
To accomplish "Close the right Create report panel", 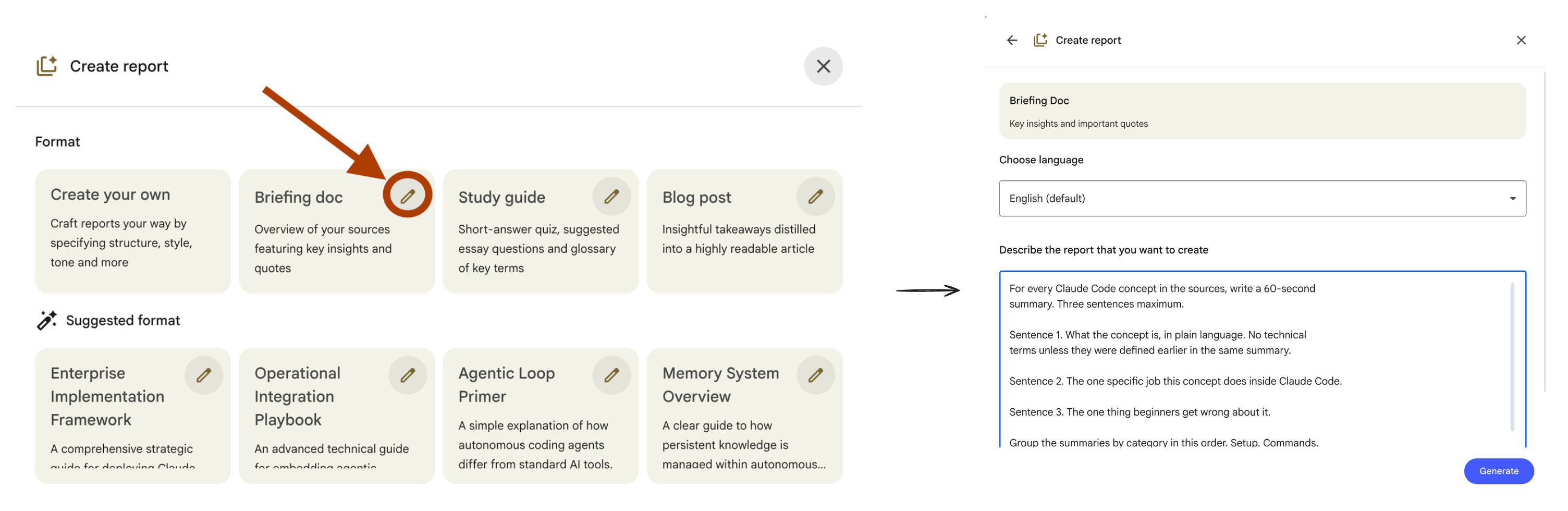I will [x=1521, y=40].
